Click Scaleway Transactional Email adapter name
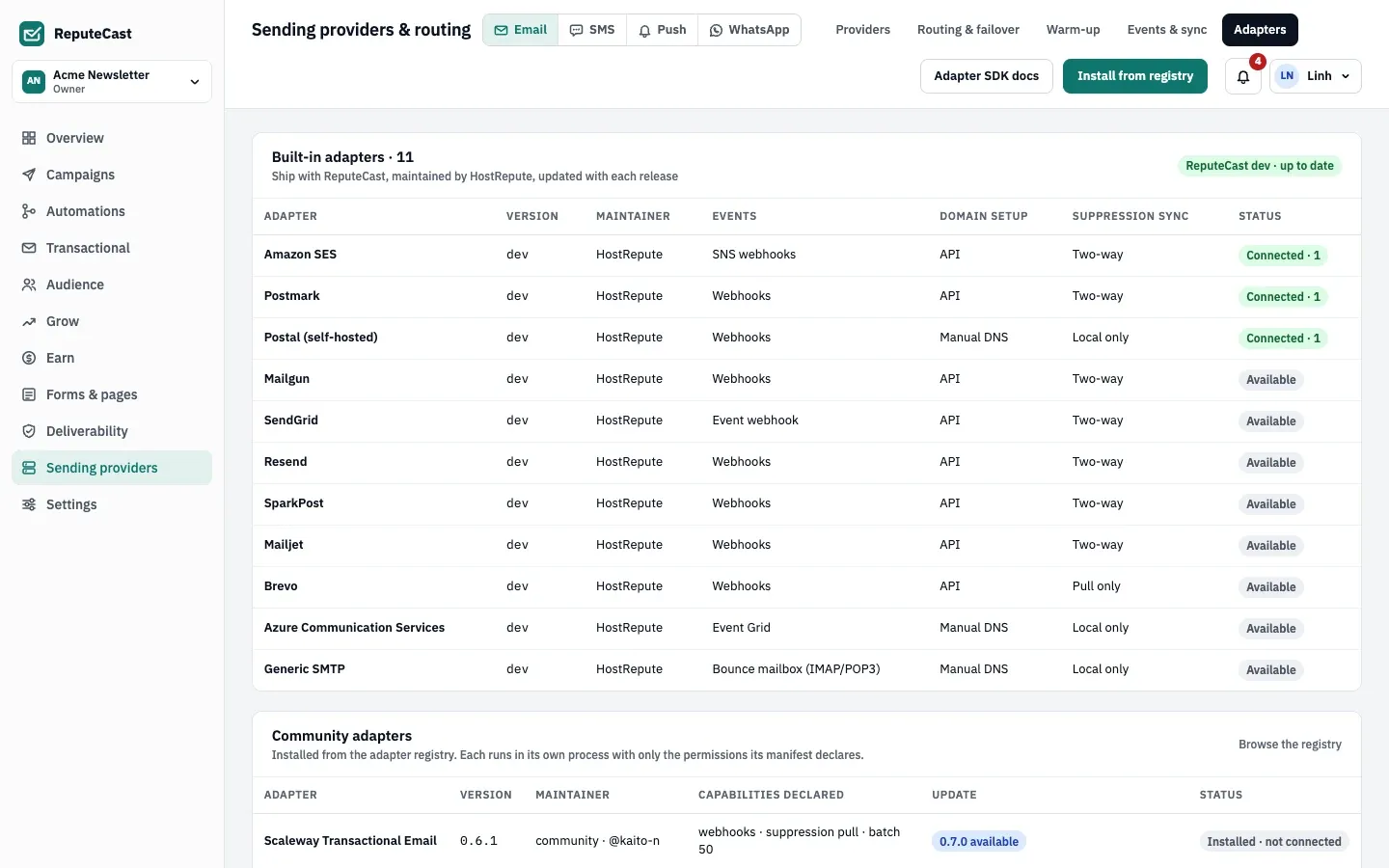 point(350,841)
